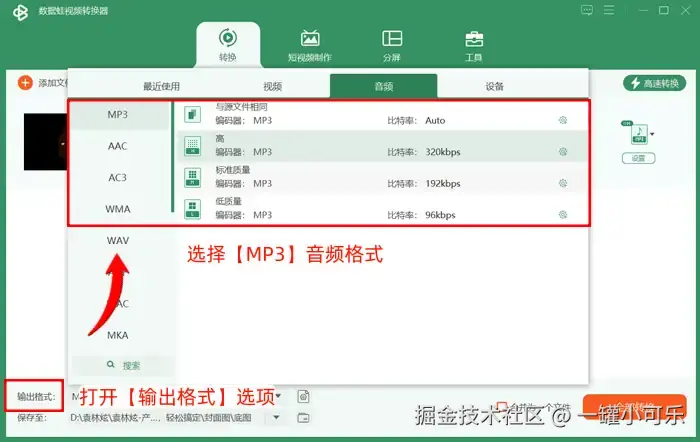The height and width of the screenshot is (442, 700).
Task: Click the same-as-source preset icon
Action: 192,114
